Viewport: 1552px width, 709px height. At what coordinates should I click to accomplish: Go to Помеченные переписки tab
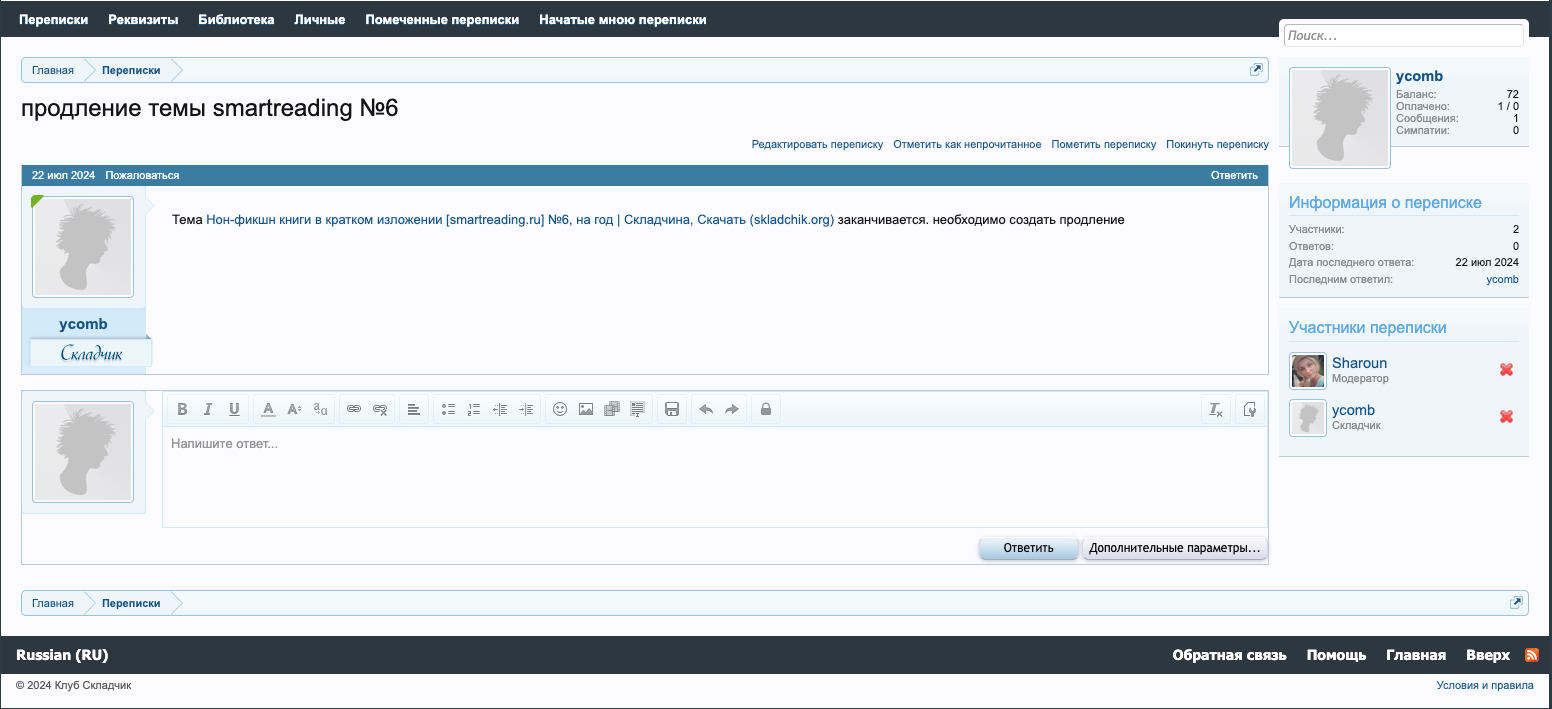click(442, 19)
